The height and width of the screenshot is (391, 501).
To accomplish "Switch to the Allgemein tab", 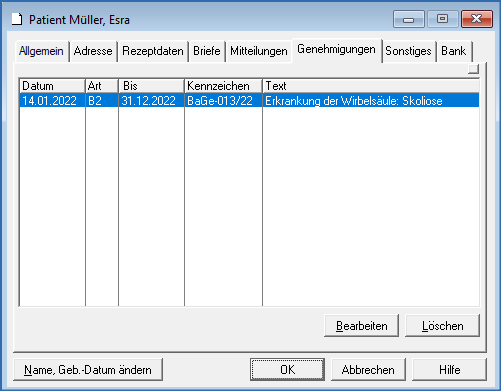I will [41, 51].
